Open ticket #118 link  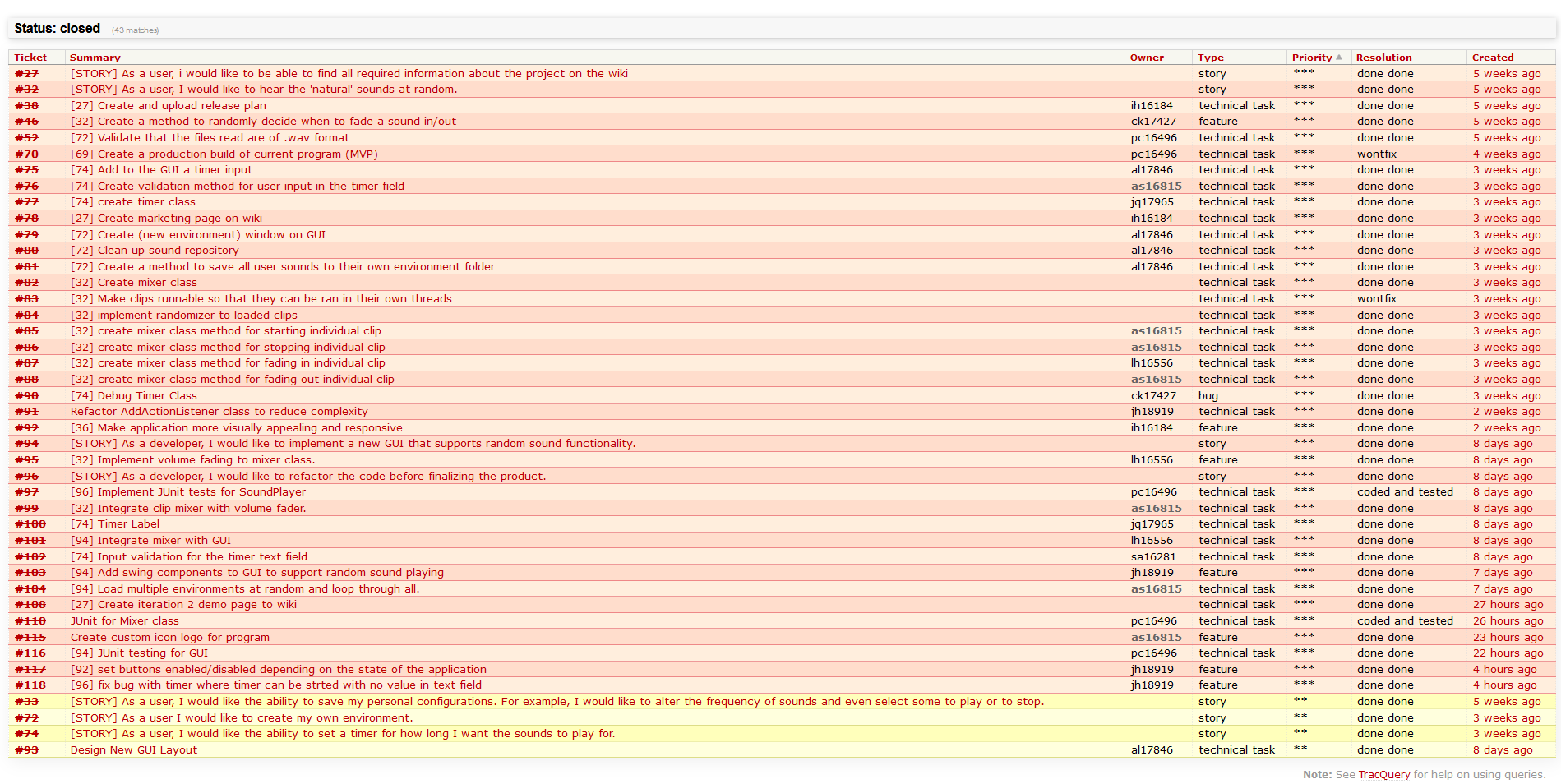(30, 685)
